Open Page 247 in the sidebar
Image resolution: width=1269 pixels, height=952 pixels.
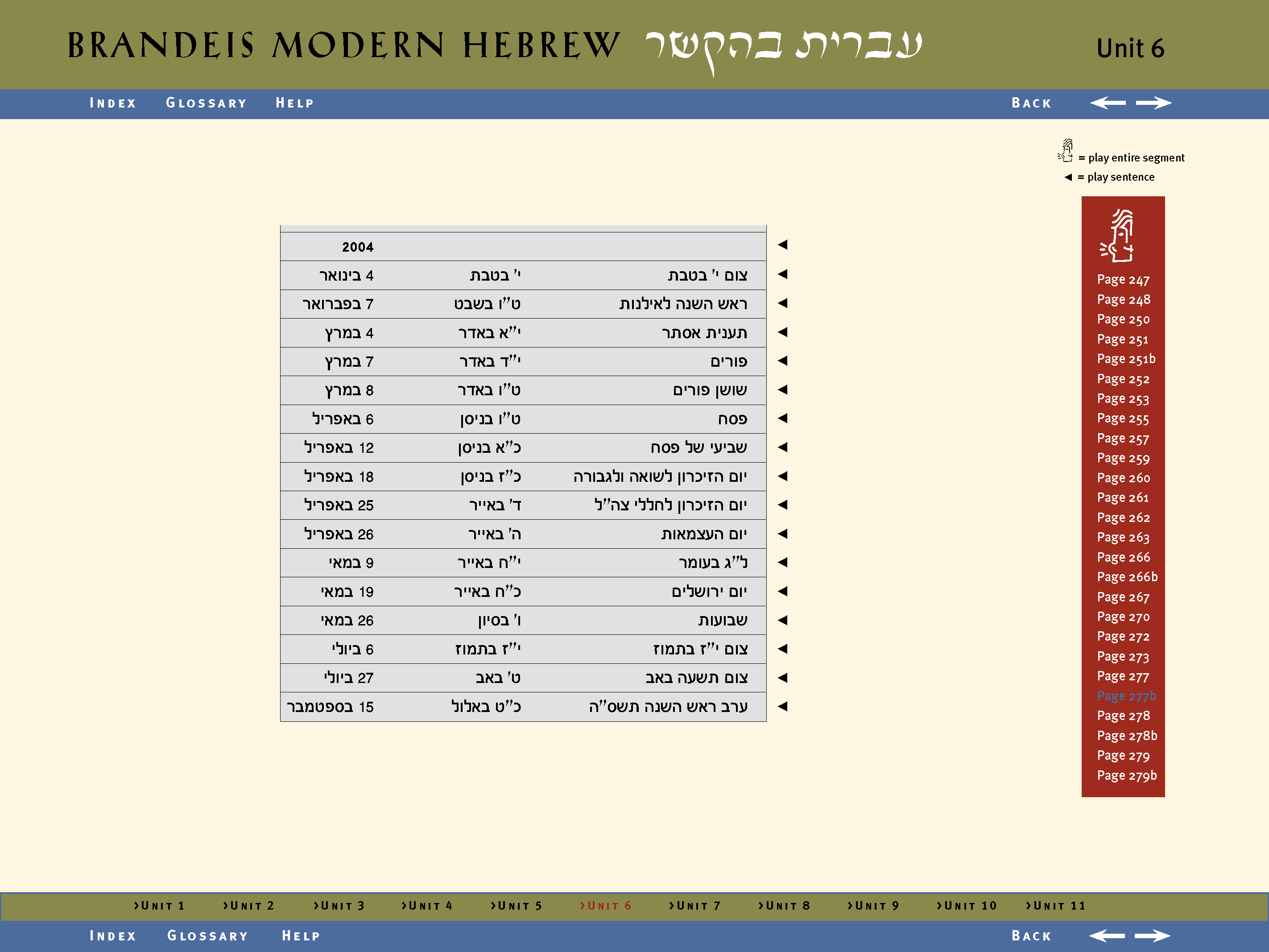pos(1123,280)
